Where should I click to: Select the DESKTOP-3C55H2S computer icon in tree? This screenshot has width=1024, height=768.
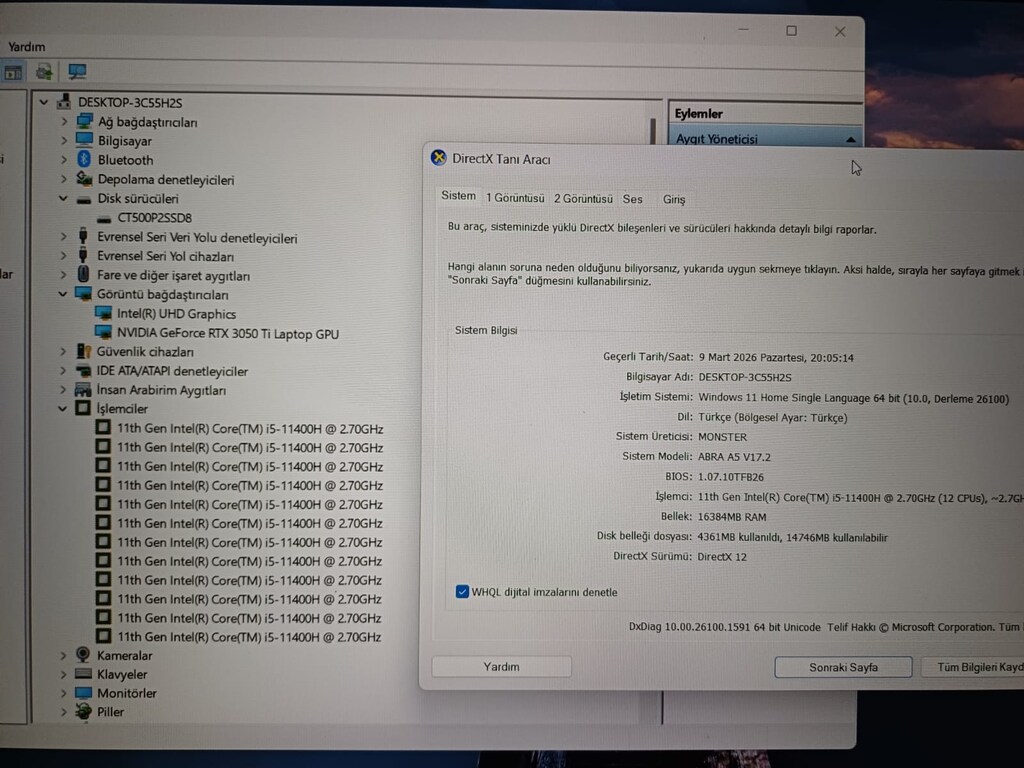(x=64, y=101)
